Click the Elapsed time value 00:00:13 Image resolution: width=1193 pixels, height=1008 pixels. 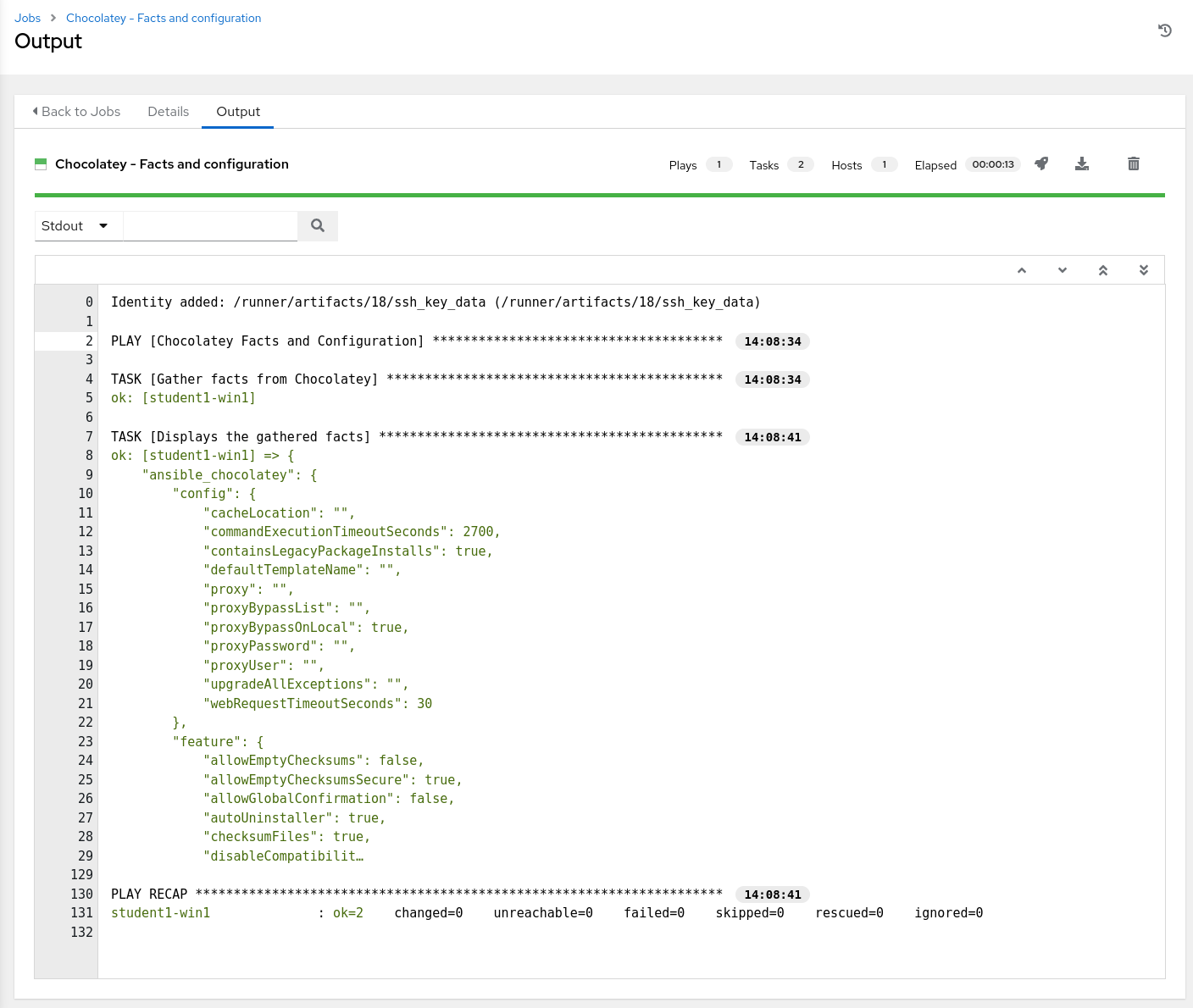pyautogui.click(x=993, y=164)
